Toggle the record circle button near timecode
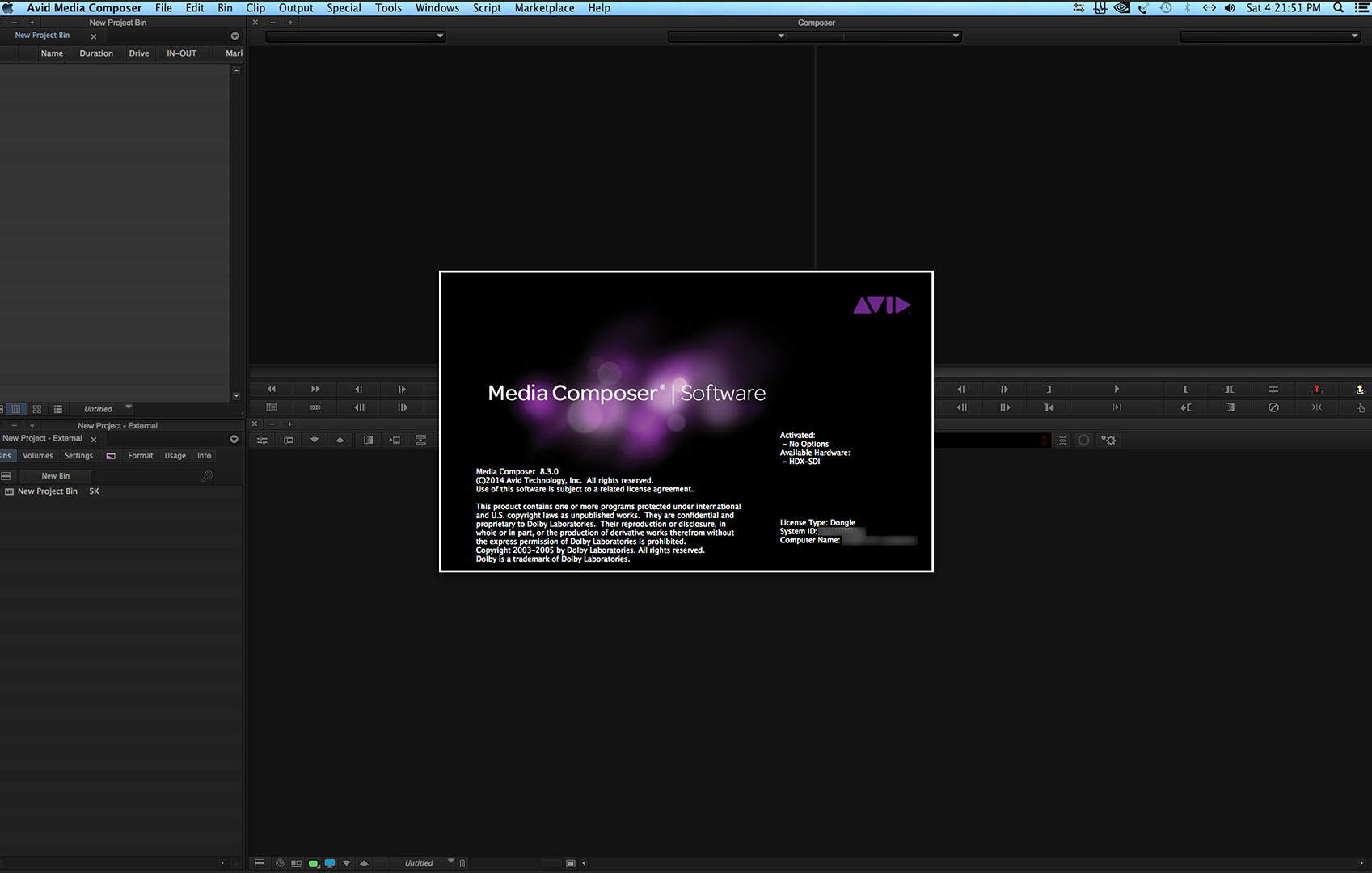This screenshot has width=1372, height=873. tap(1083, 440)
